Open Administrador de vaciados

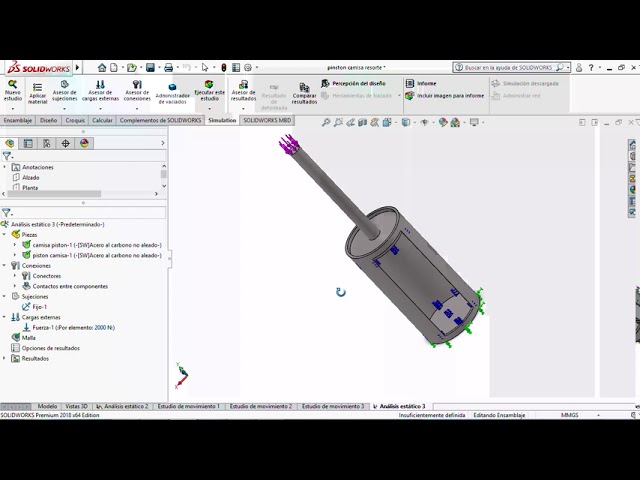pos(172,93)
